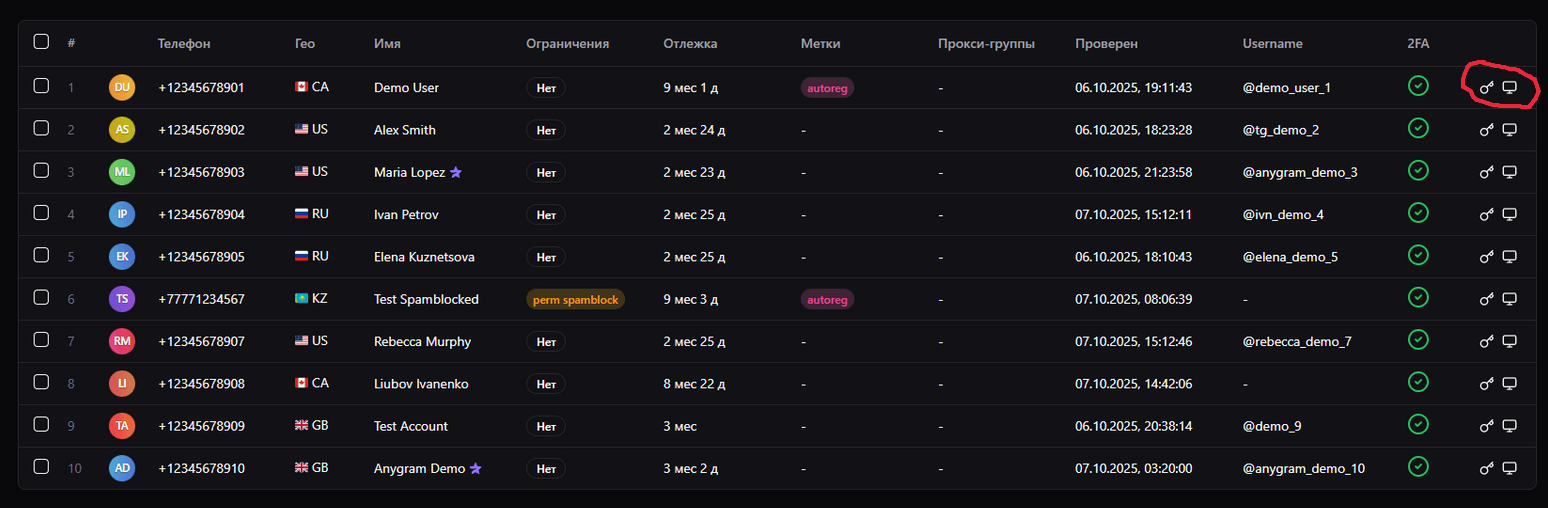The height and width of the screenshot is (508, 1548).
Task: Click the key icon for Ivan Petrov
Action: pos(1486,215)
